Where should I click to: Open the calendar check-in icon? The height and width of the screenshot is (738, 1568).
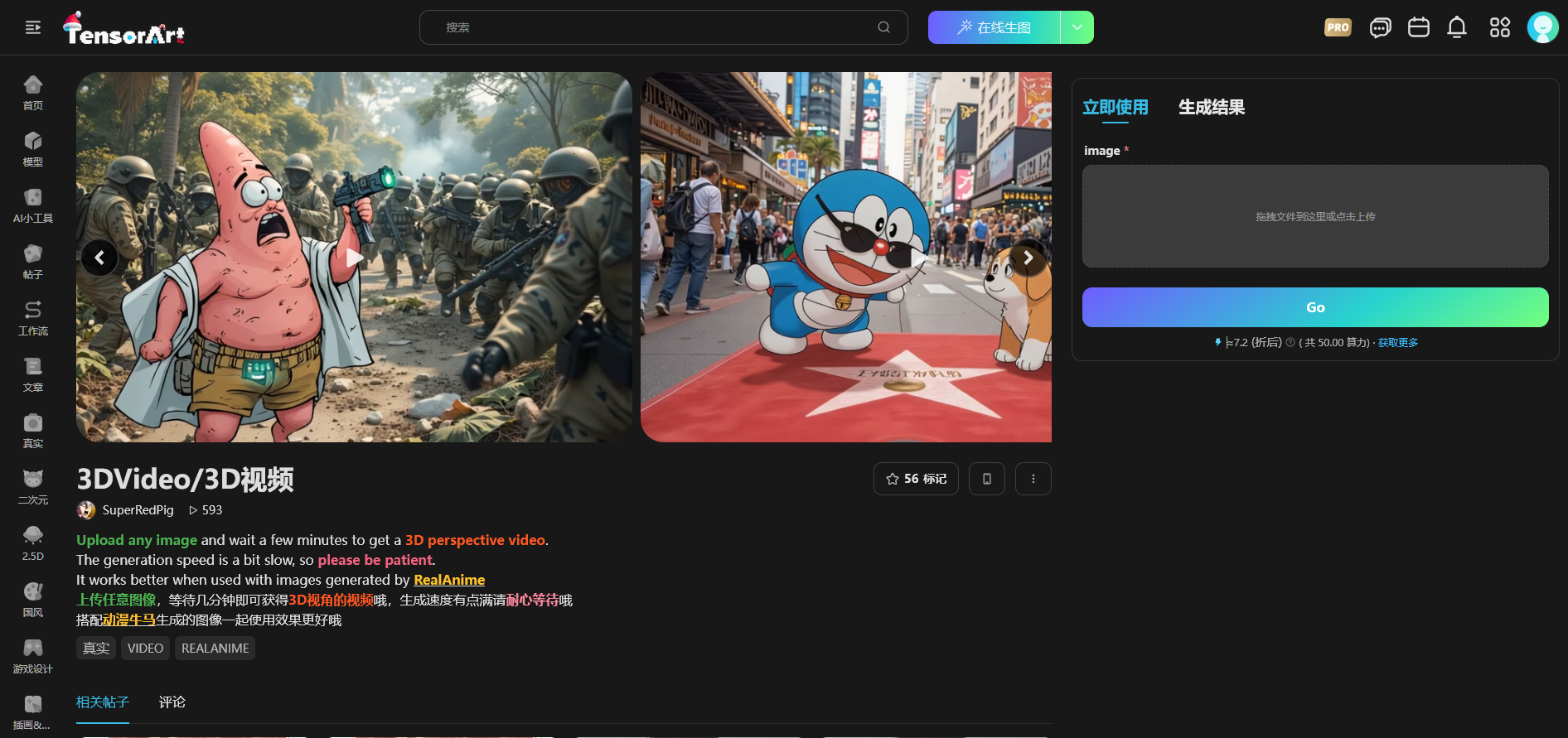(x=1418, y=27)
